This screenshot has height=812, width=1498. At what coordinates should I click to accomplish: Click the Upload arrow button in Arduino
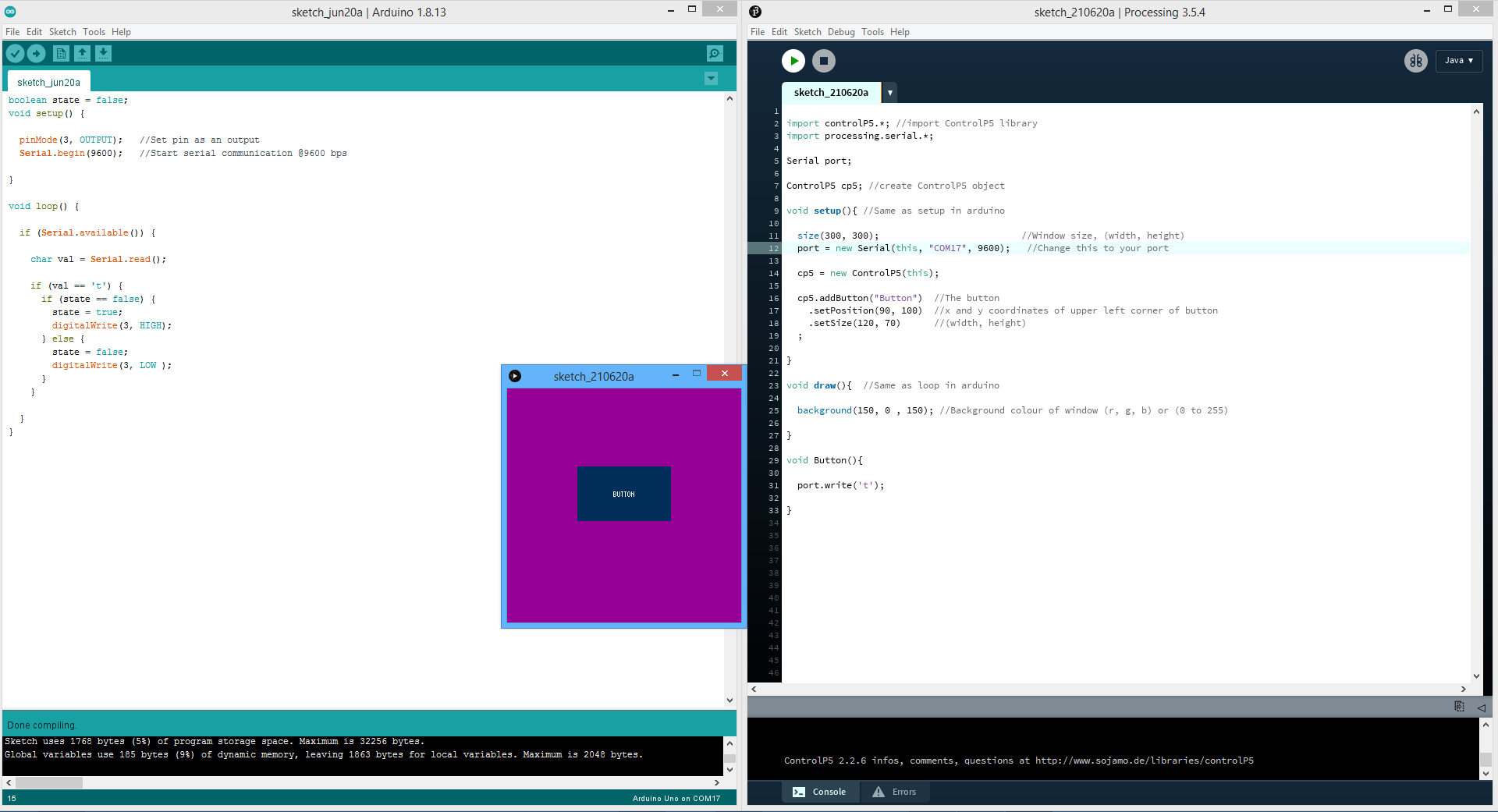37,53
